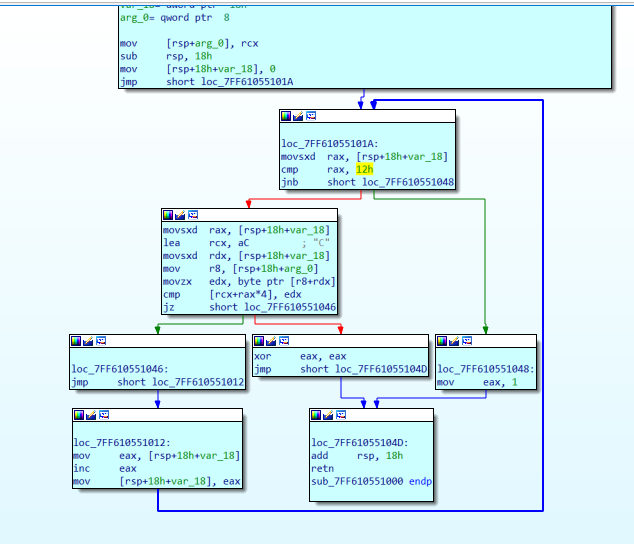Click group-nodes icon of 'lea rcx, aC' block
Screen dimensions: 634x544
(193, 215)
